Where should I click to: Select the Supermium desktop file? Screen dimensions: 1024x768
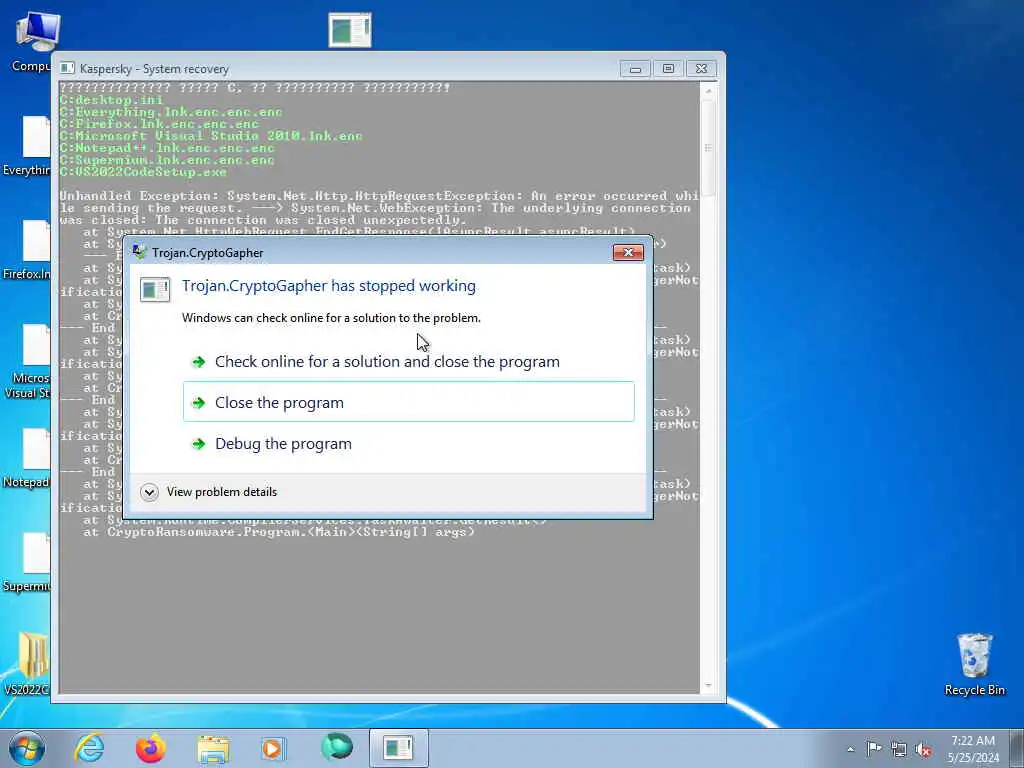[x=27, y=563]
